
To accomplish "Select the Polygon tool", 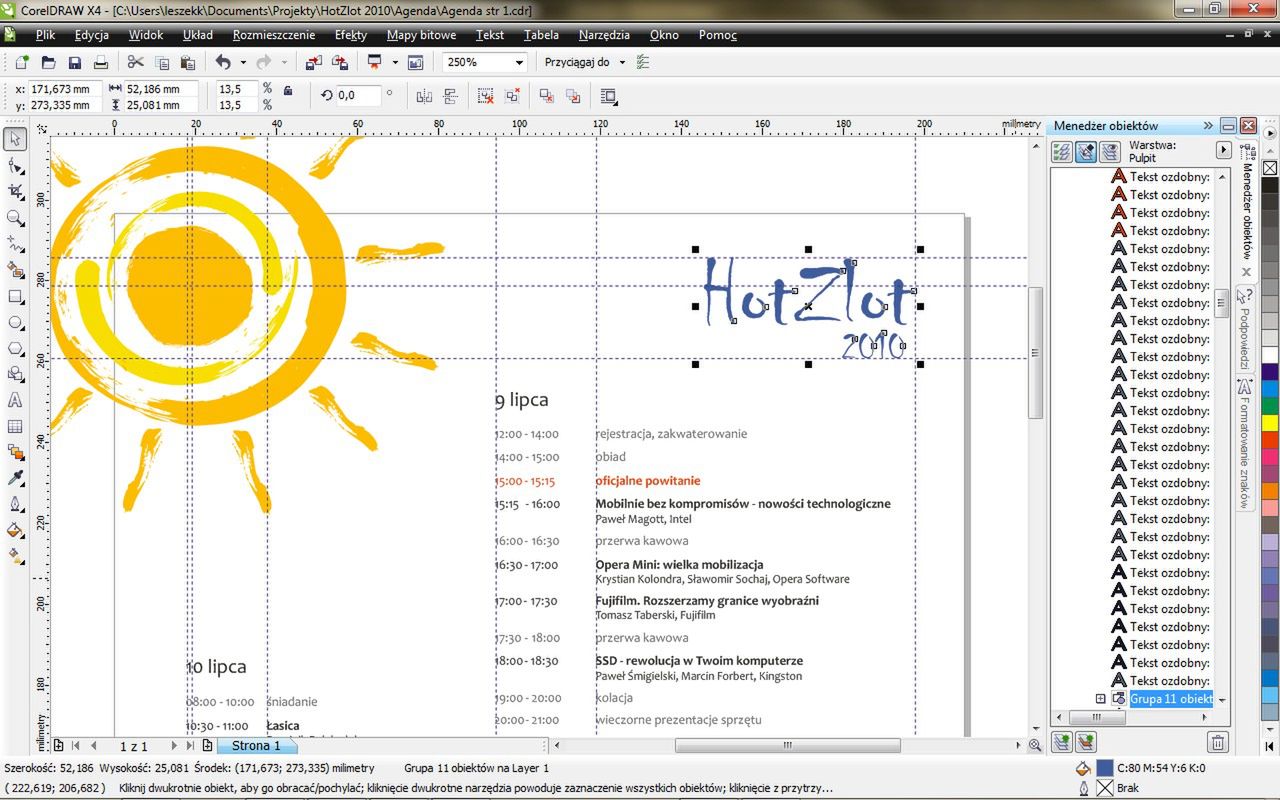I will click(x=15, y=348).
